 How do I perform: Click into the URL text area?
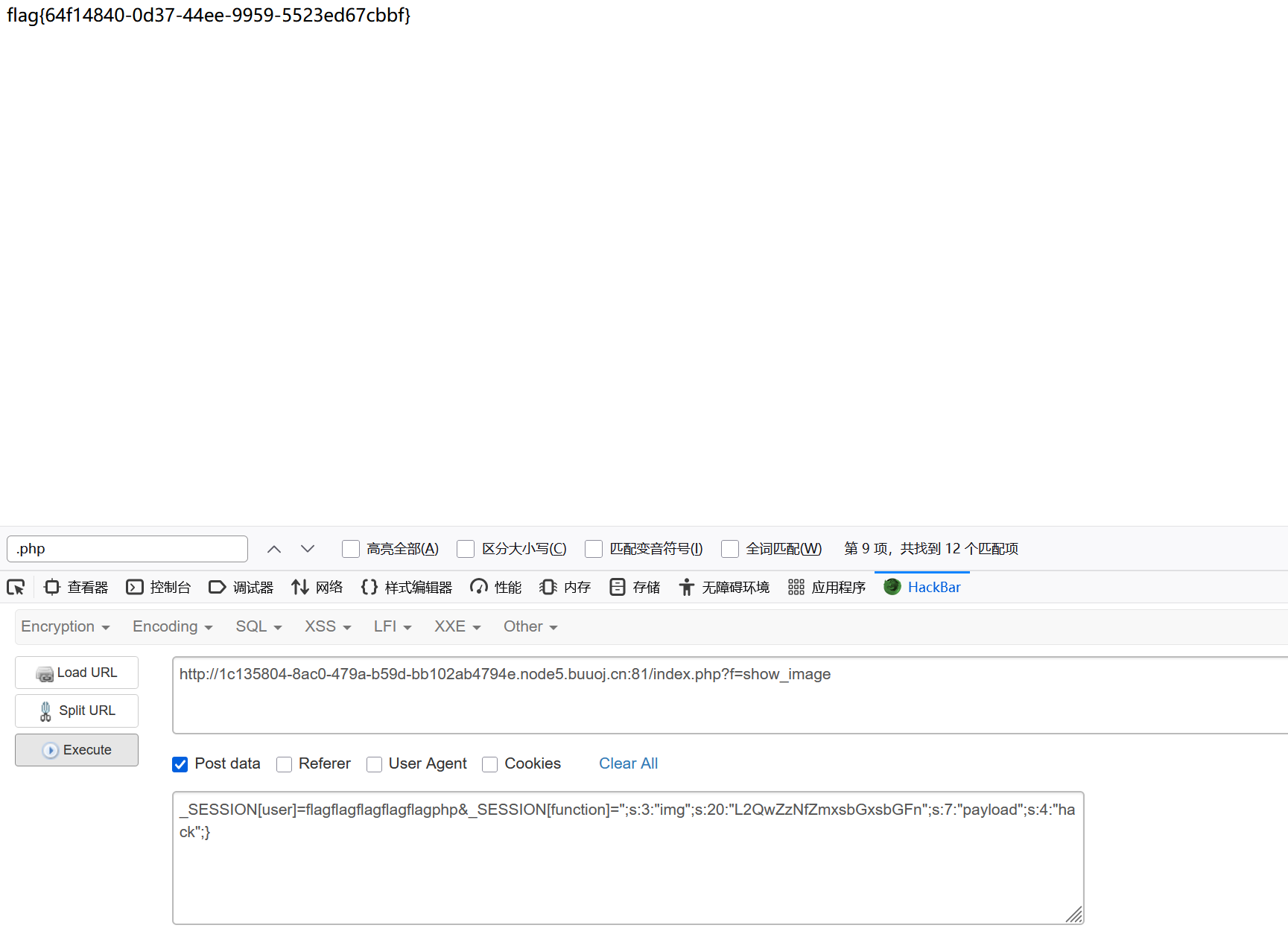click(x=730, y=695)
